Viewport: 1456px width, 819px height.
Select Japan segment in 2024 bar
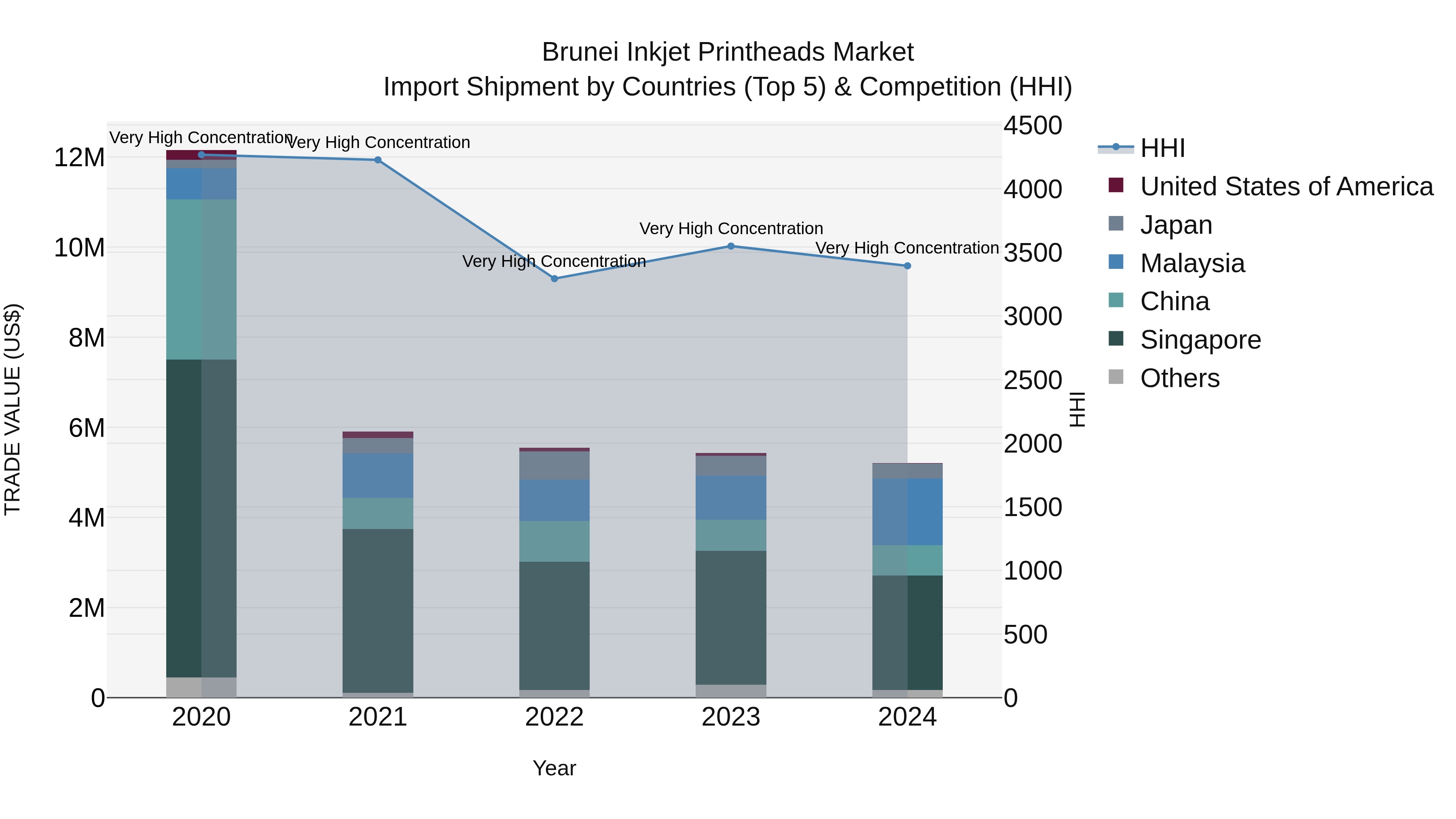click(908, 471)
